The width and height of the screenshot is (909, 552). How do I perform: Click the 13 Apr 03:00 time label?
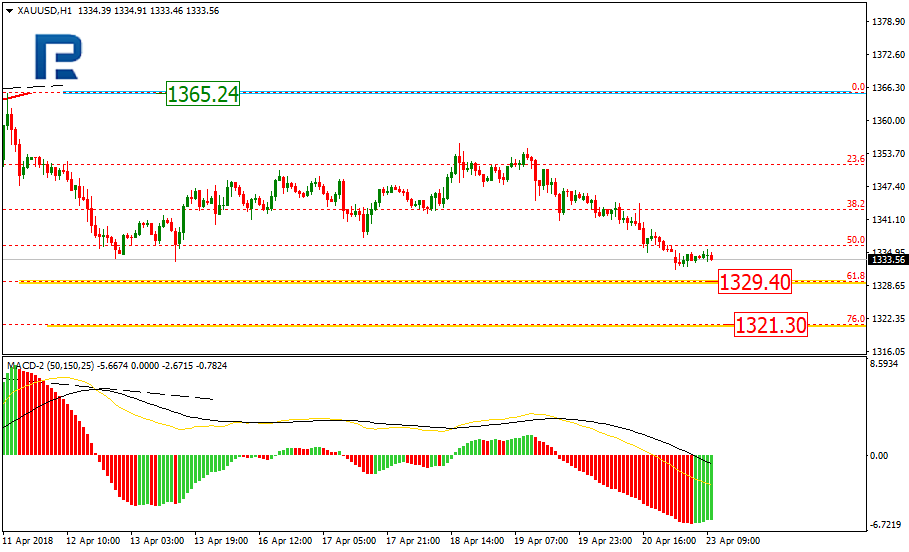[157, 541]
